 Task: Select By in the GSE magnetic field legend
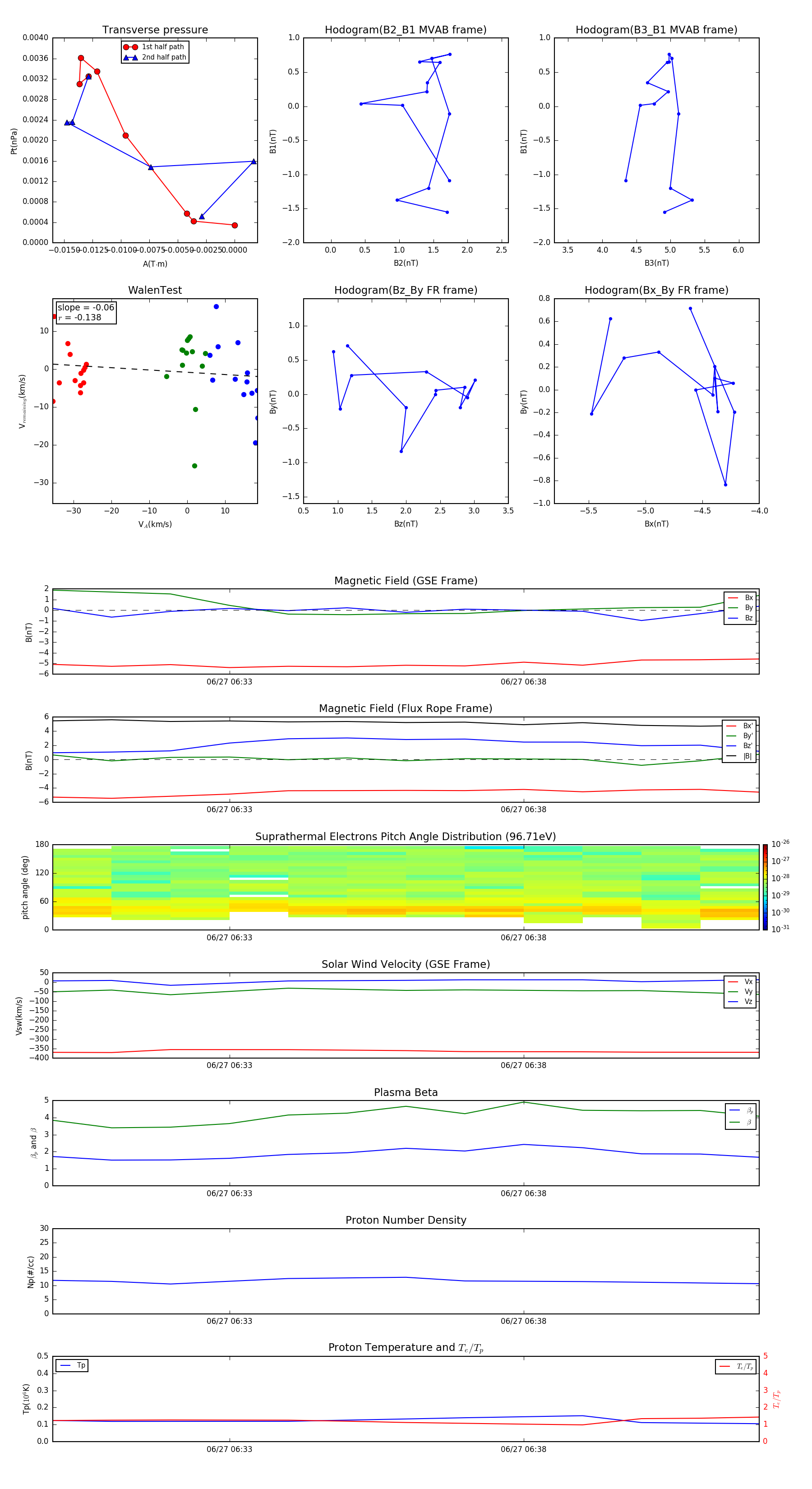click(740, 607)
